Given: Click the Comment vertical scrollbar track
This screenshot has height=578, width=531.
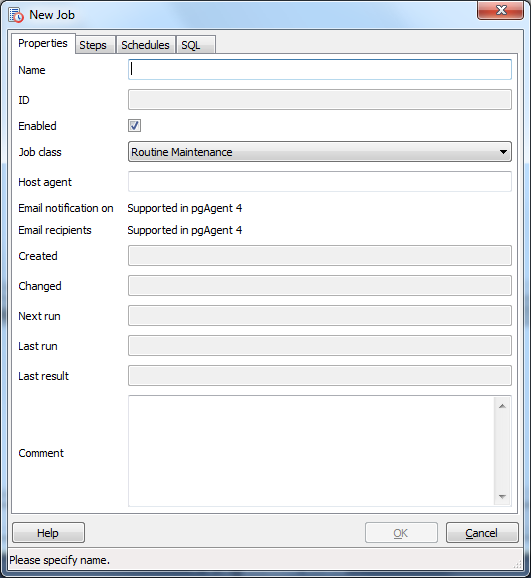Looking at the screenshot, I should tap(502, 451).
